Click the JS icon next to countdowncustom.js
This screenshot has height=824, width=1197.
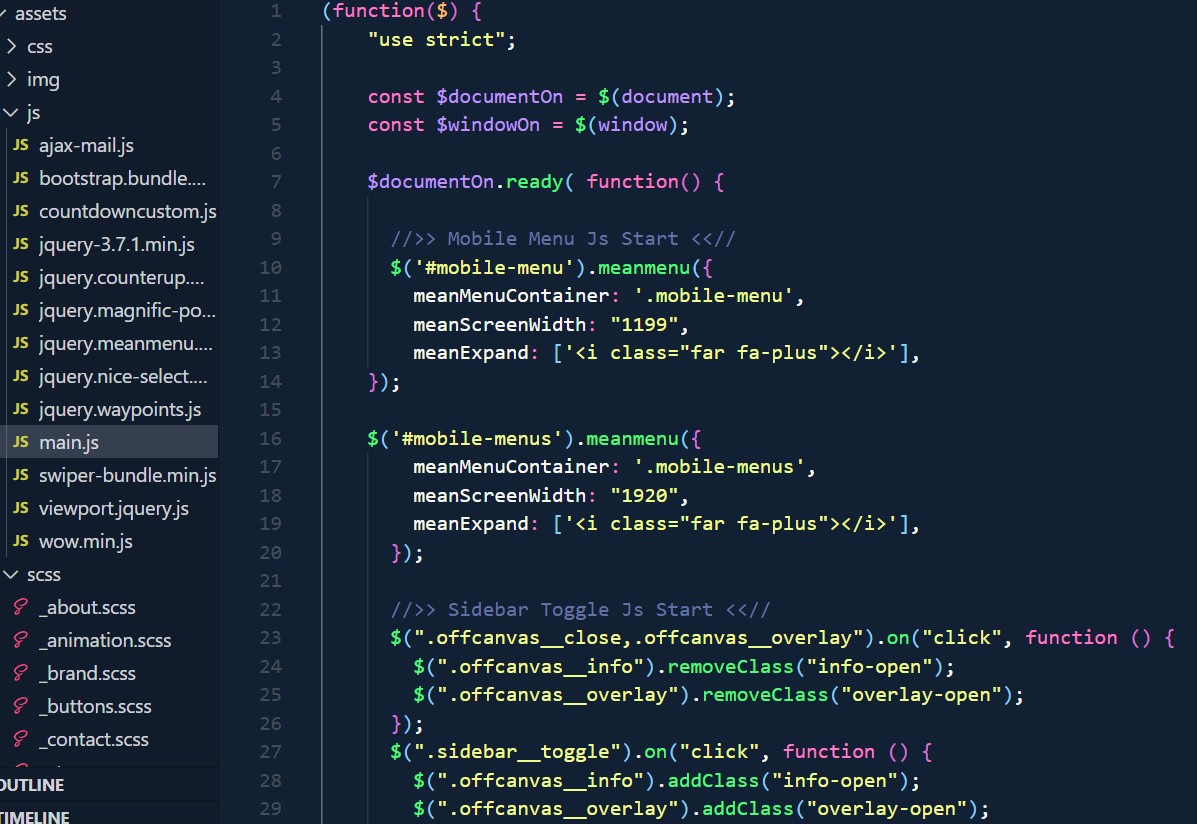pyautogui.click(x=20, y=212)
